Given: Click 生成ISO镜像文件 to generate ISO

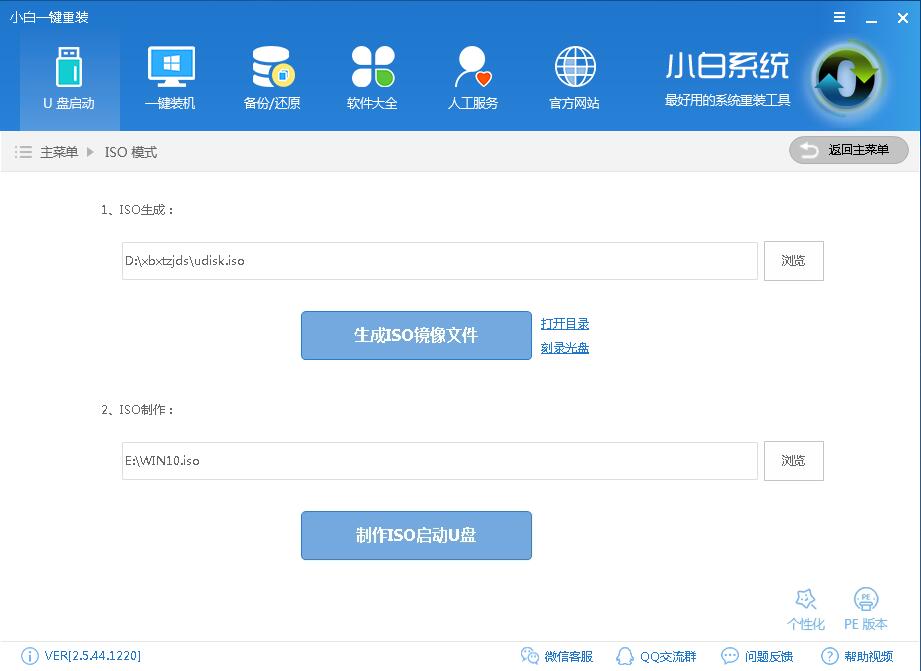Looking at the screenshot, I should pyautogui.click(x=415, y=335).
